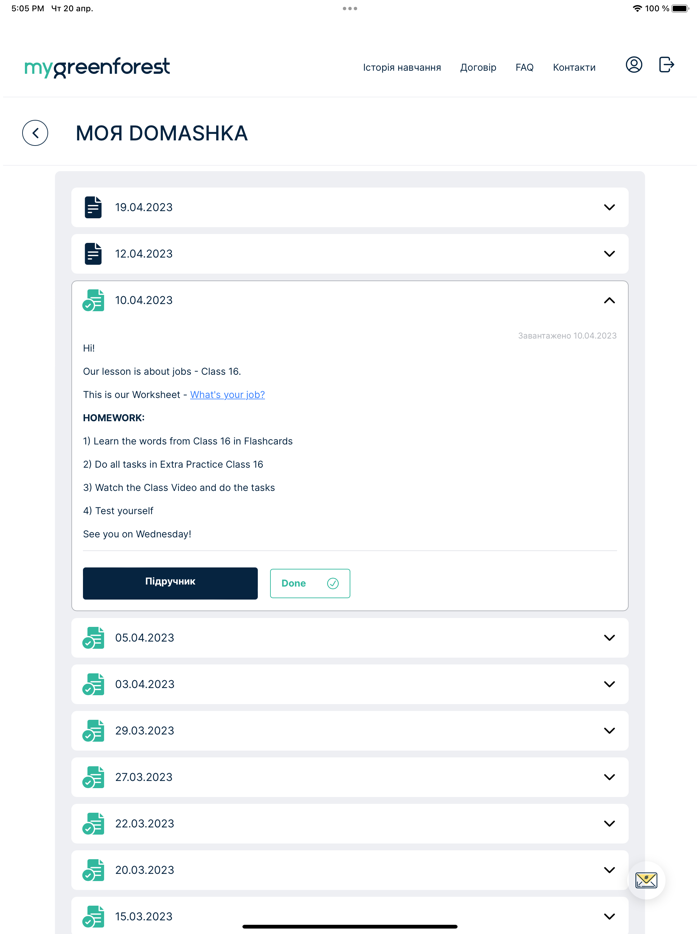Tap the three-dot multitasking indicator
This screenshot has width=700, height=934.
(x=350, y=8)
